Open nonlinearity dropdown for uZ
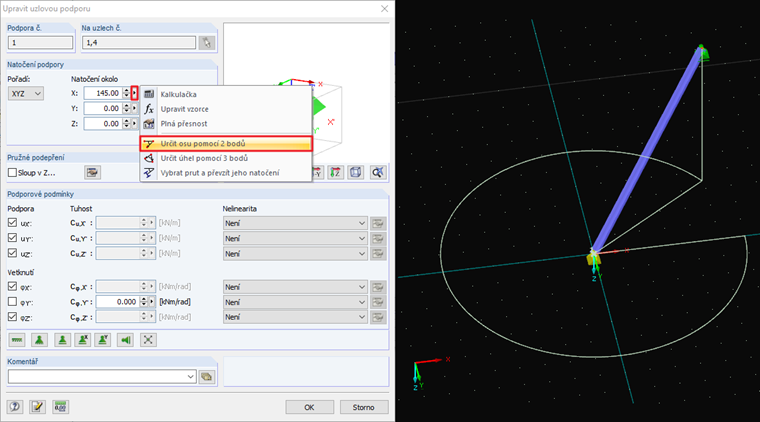The image size is (760, 422). [295, 253]
